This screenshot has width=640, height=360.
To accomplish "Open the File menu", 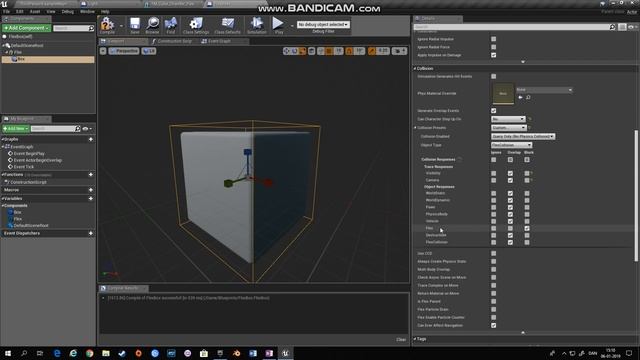I will 7,11.
